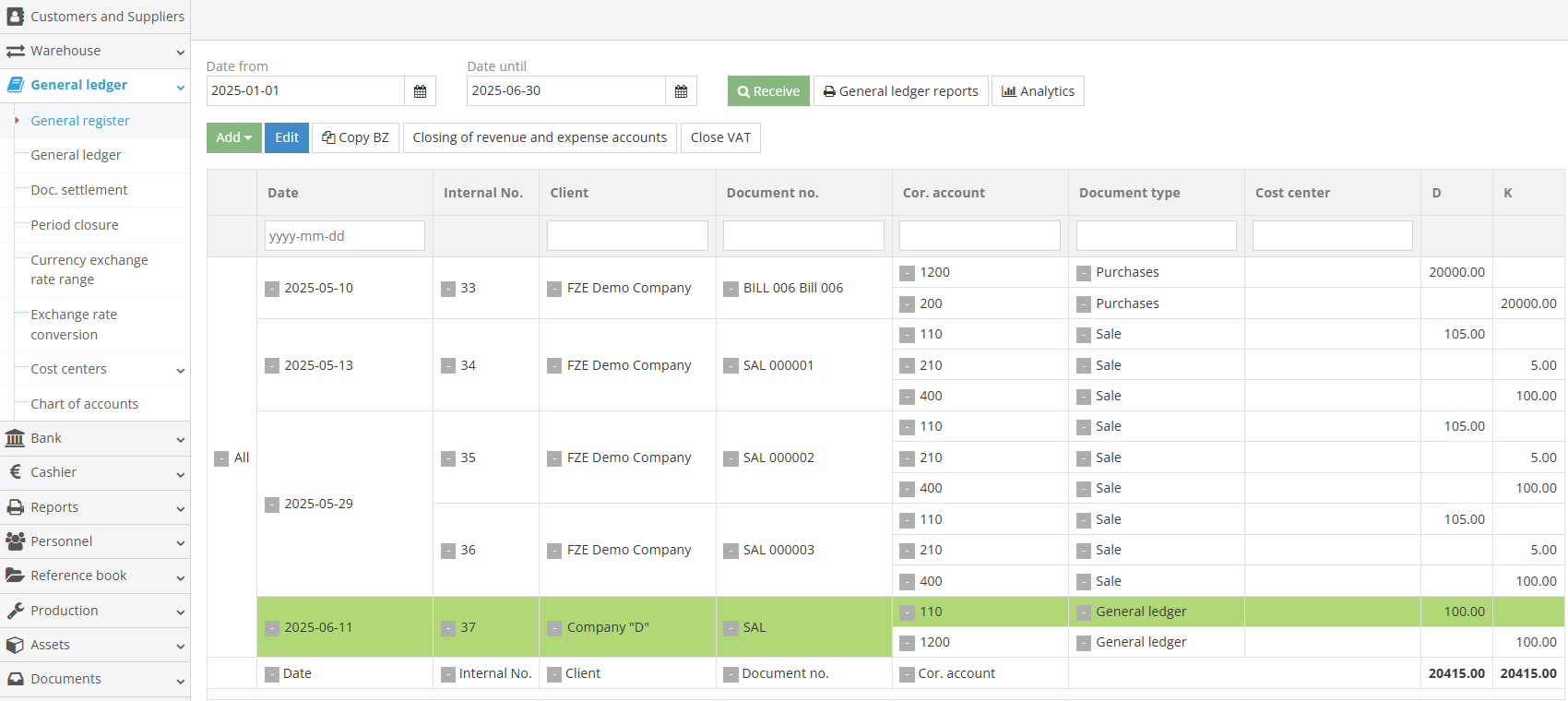Image resolution: width=1568 pixels, height=701 pixels.
Task: Click Closing of revenue and expense accounts
Action: pos(540,137)
